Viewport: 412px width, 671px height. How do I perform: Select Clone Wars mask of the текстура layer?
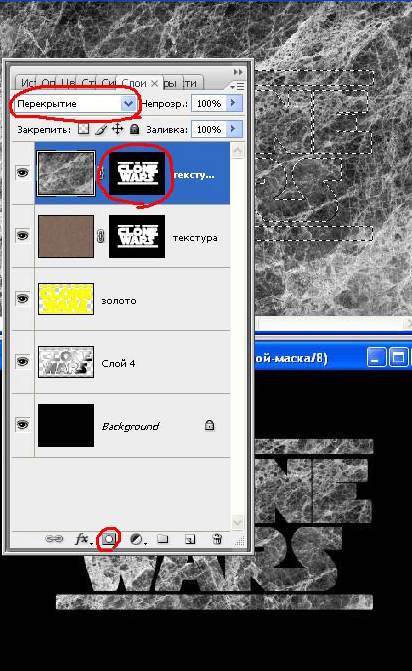tap(137, 236)
